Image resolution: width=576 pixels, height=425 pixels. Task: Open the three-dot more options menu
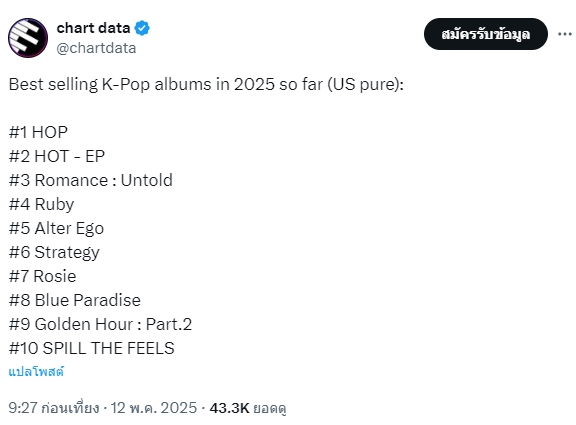tap(565, 34)
